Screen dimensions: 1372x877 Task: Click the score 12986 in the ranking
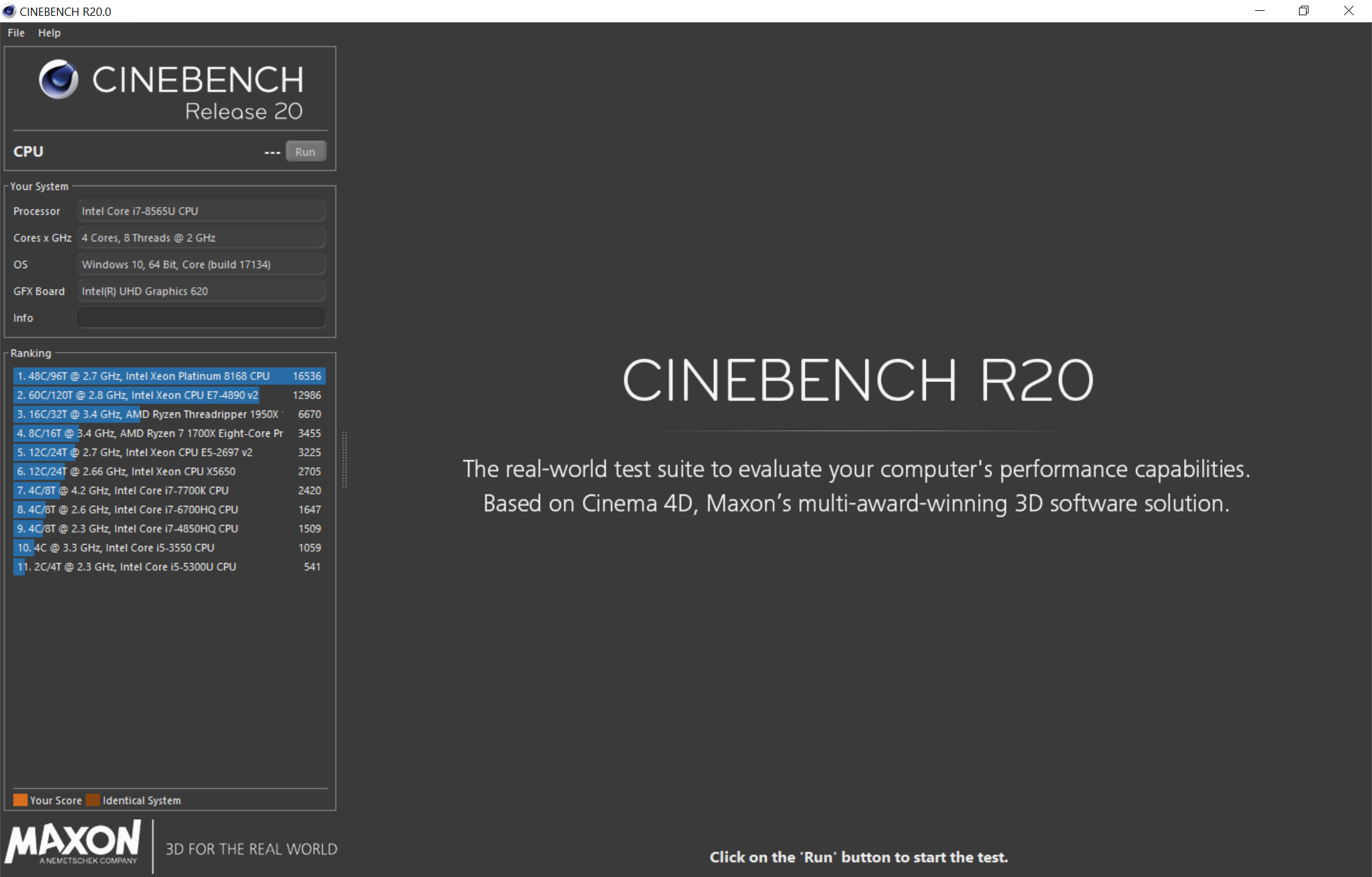point(307,395)
